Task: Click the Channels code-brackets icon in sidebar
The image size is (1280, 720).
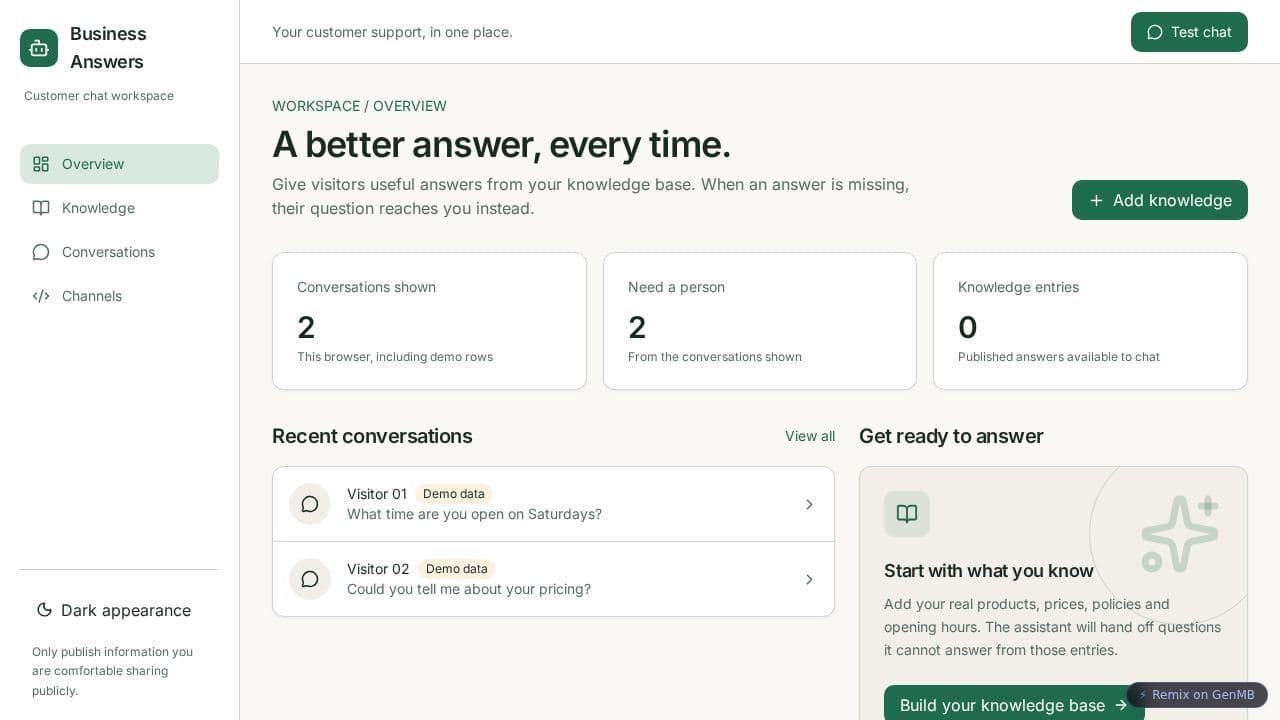Action: click(41, 296)
